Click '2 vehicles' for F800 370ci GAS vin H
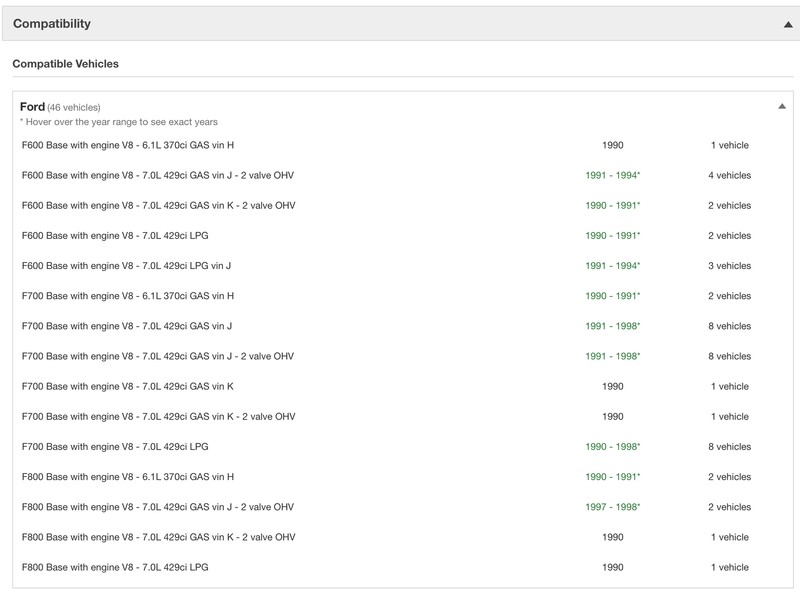This screenshot has height=589, width=800. coord(730,477)
